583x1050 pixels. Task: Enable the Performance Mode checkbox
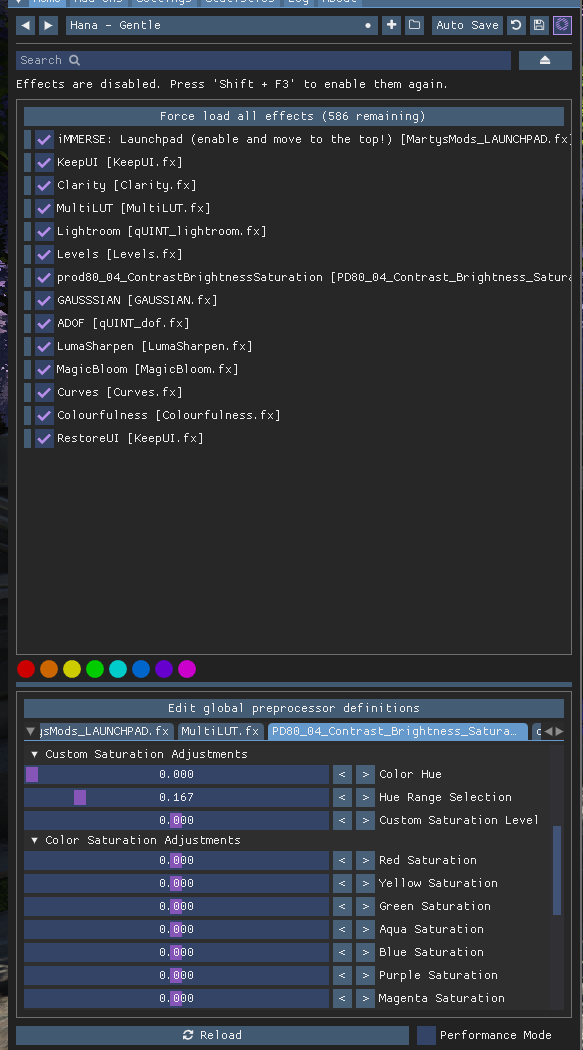point(426,1035)
